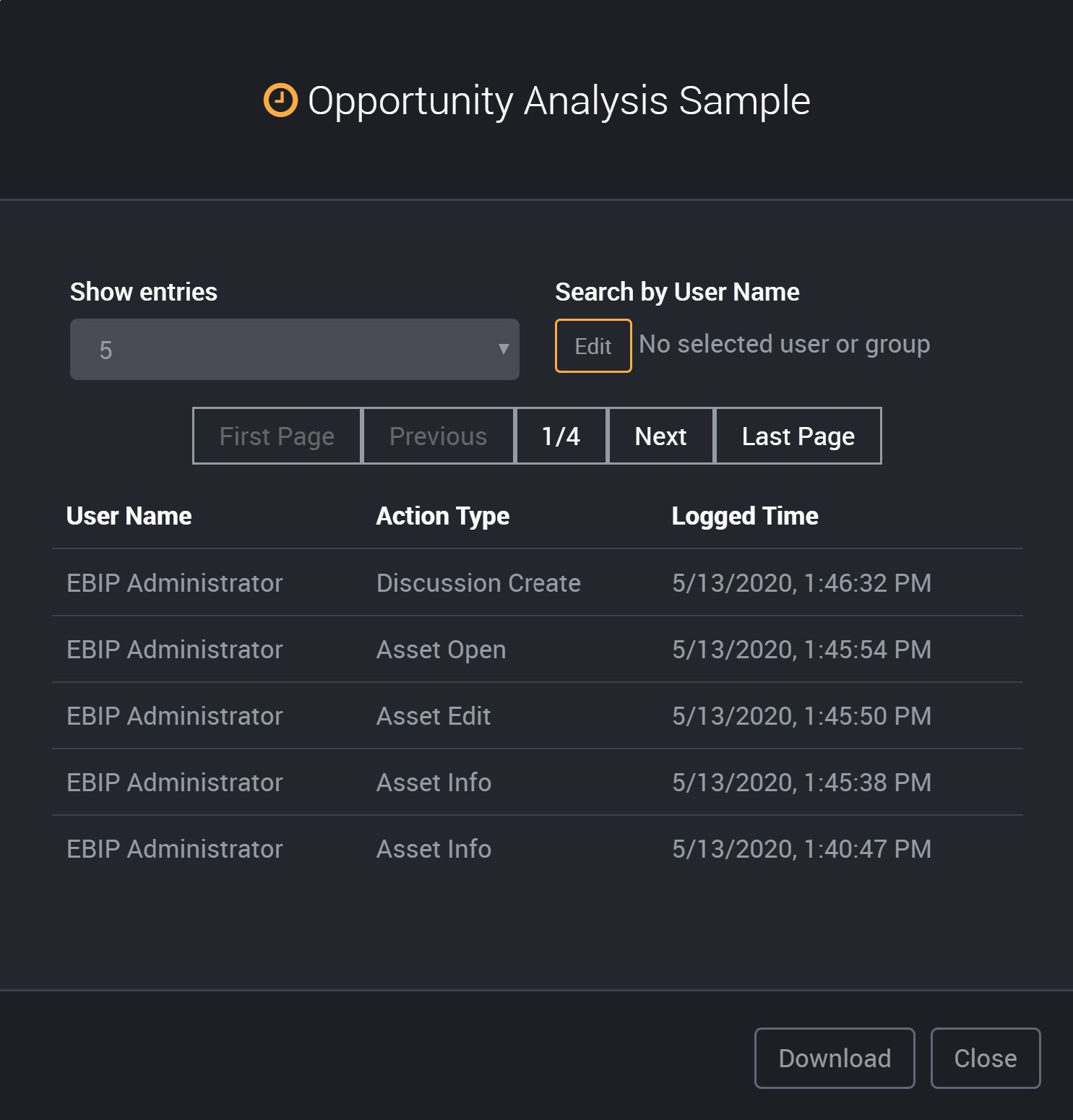
Task: Click the Previous page button
Action: click(439, 436)
